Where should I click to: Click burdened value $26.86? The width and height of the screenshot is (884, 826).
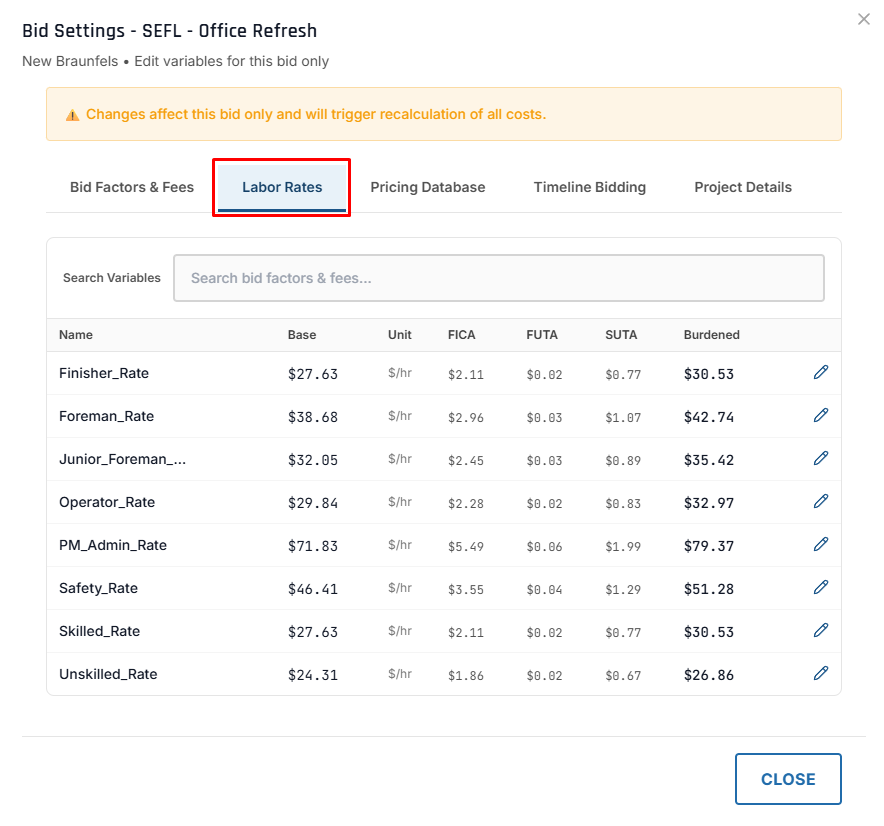(709, 675)
